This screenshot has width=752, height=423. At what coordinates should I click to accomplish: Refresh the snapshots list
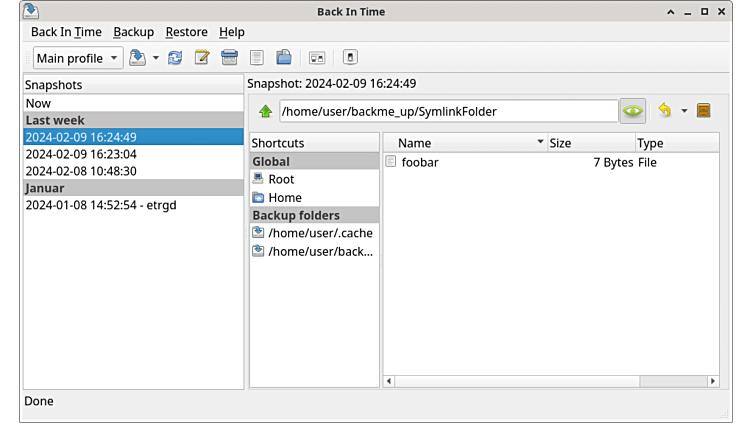(175, 58)
